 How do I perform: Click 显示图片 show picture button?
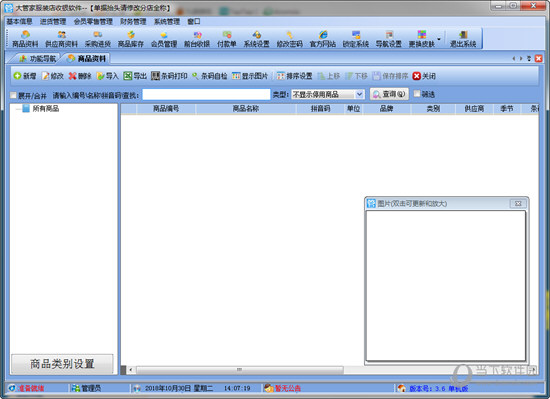point(250,76)
